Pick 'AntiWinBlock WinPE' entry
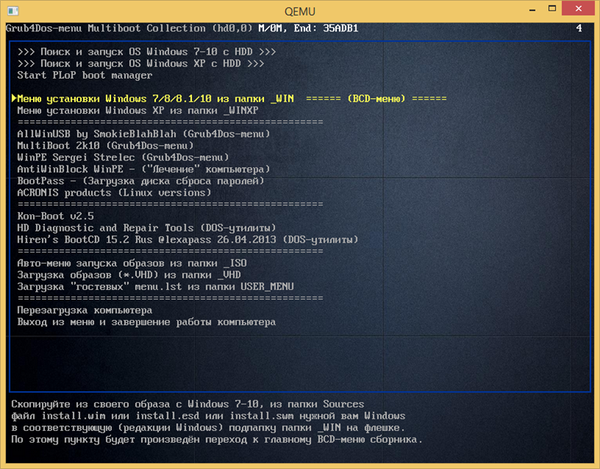Image resolution: width=600 pixels, height=469 pixels. point(143,169)
